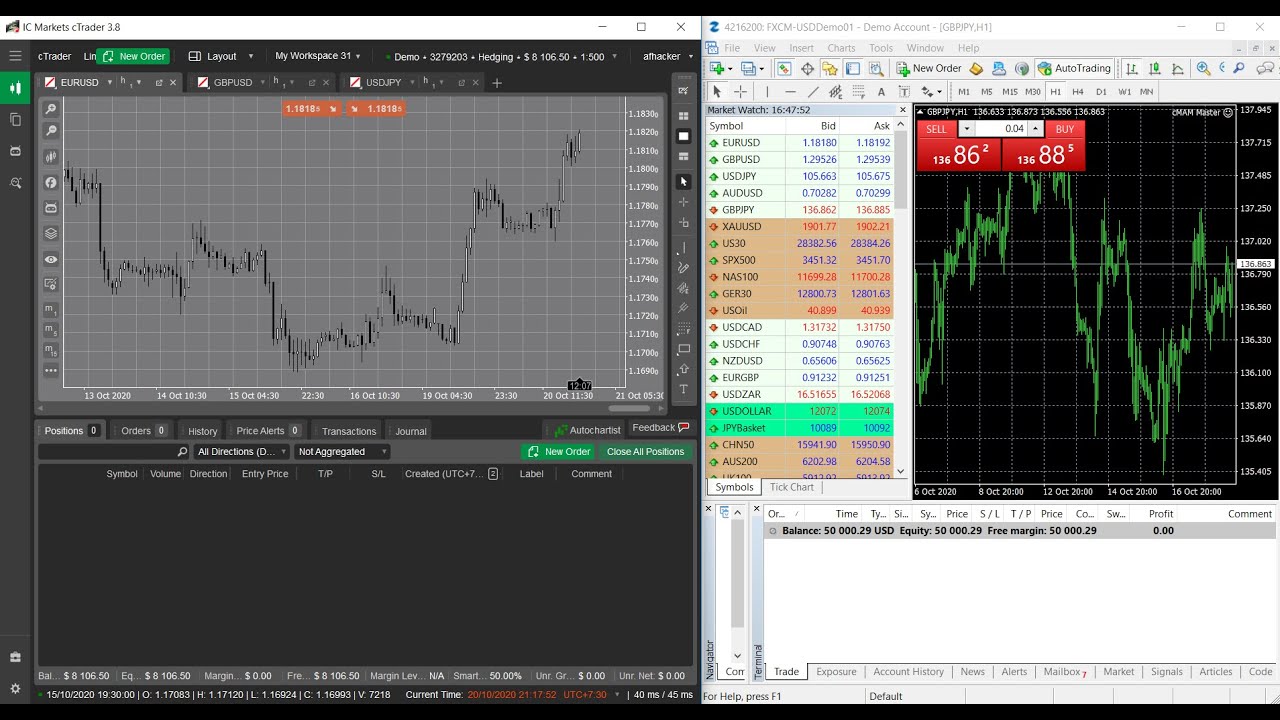Image resolution: width=1280 pixels, height=720 pixels.
Task: Close the EURUSD chart tab
Action: pos(173,83)
